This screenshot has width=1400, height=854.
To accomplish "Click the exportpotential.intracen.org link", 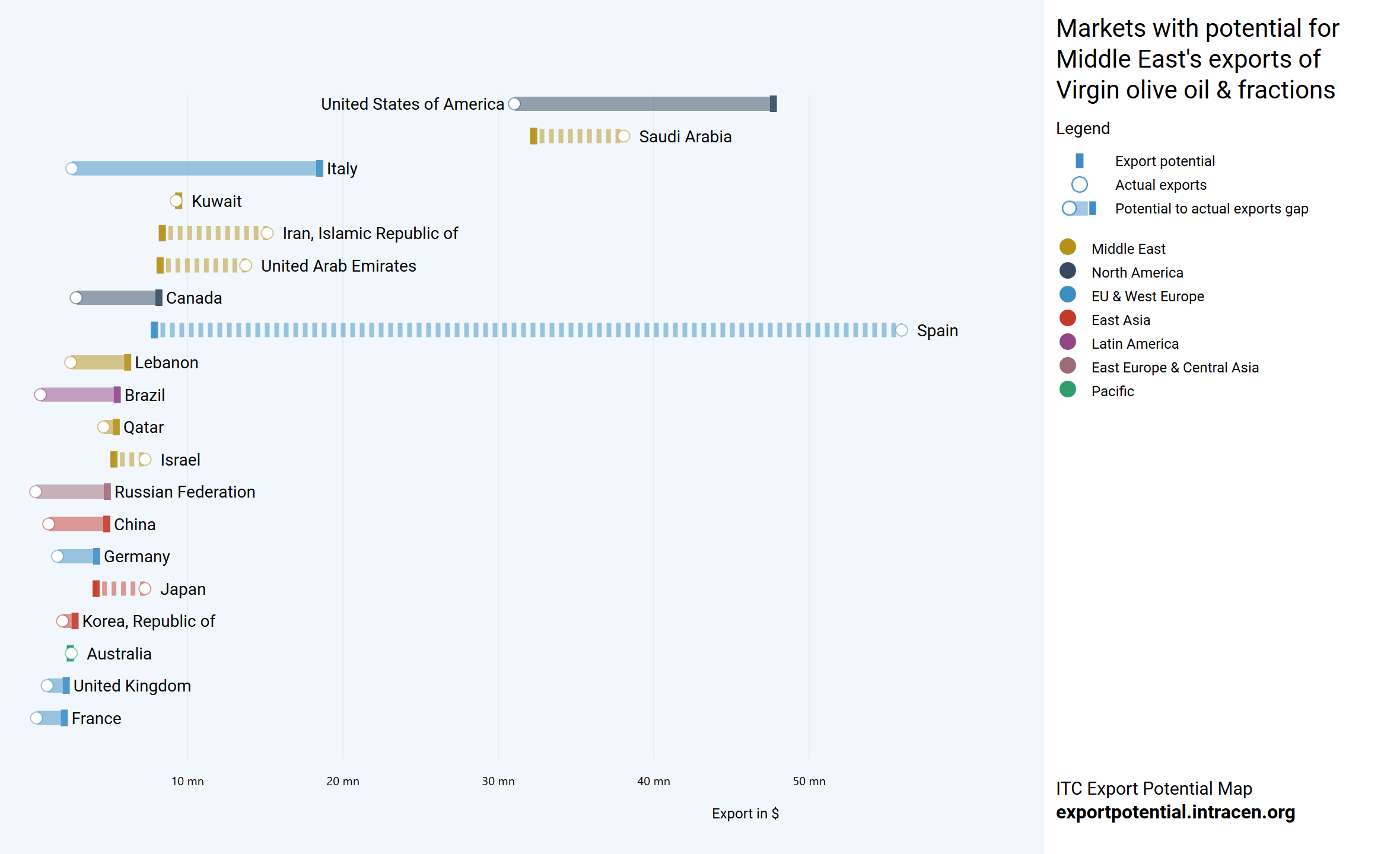I will (x=1175, y=812).
